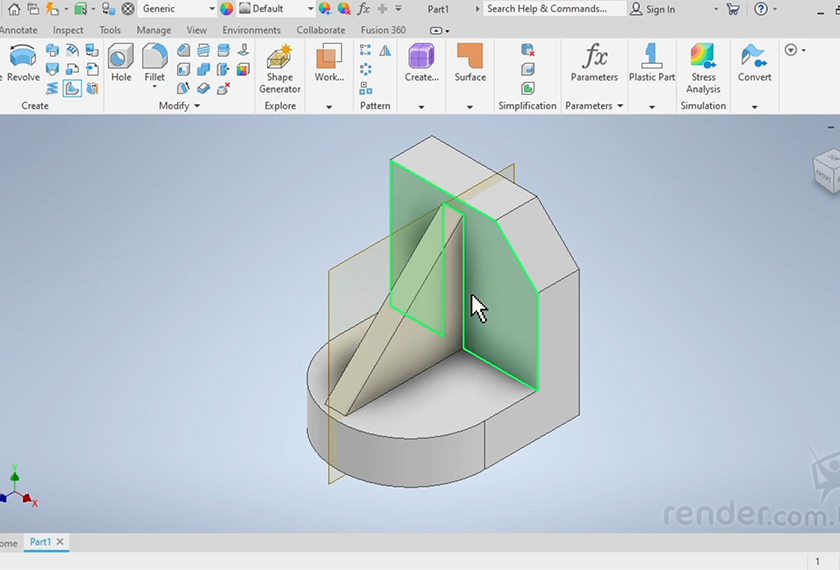The width and height of the screenshot is (840, 570).
Task: Click the Home icon in quick access toolbar
Action: coord(13,9)
